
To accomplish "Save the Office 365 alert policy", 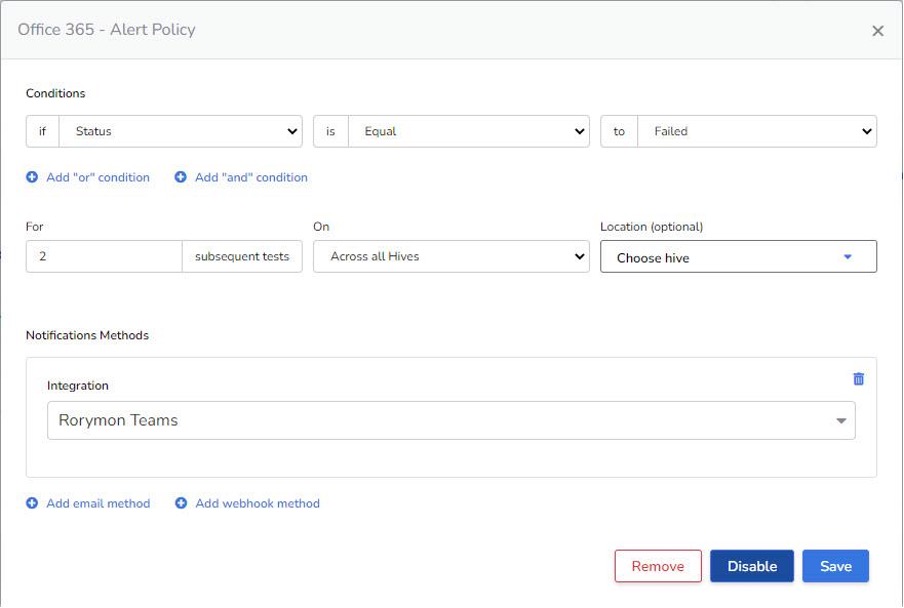I will [835, 565].
